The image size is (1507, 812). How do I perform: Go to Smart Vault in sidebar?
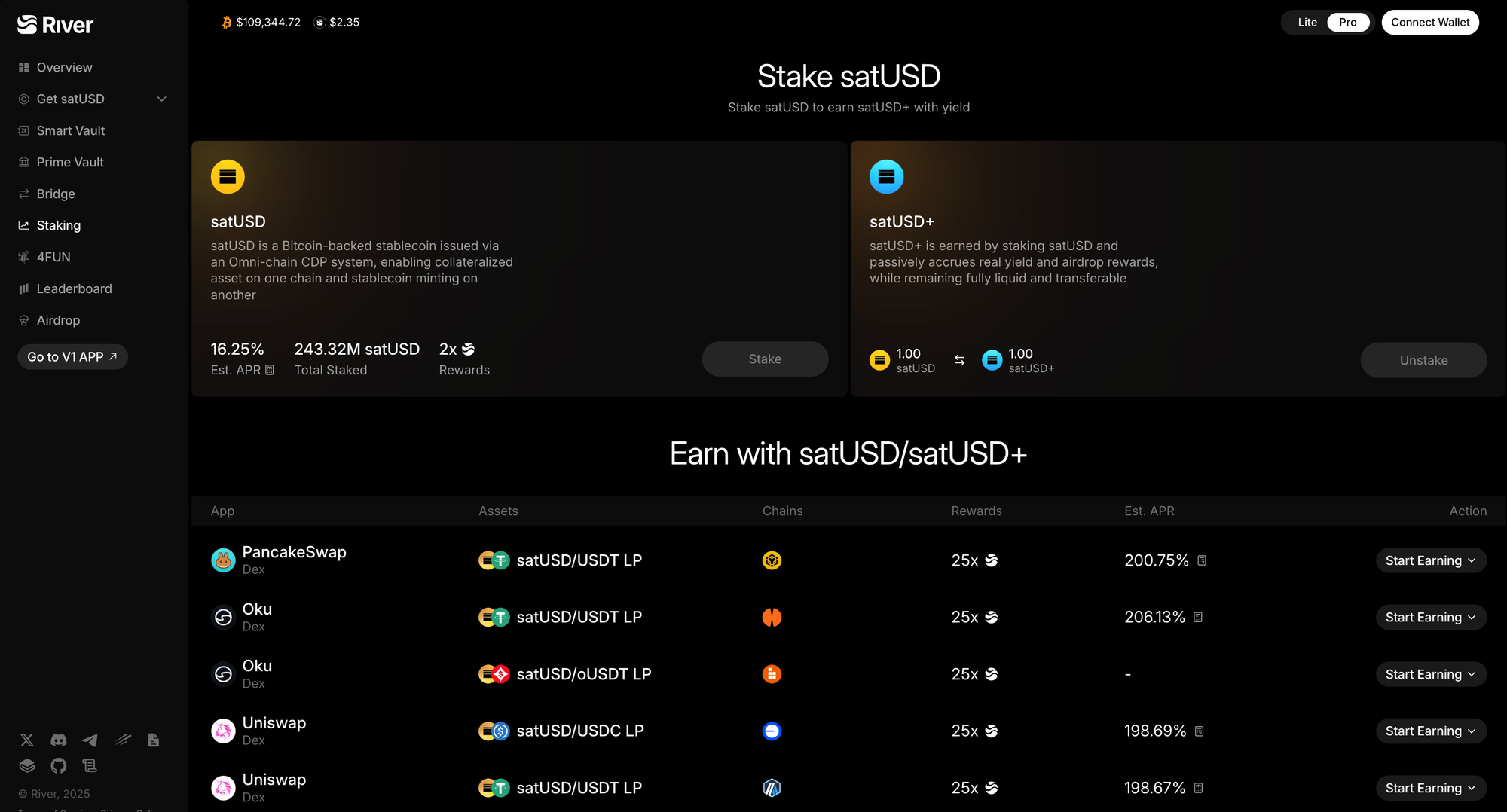(x=71, y=131)
